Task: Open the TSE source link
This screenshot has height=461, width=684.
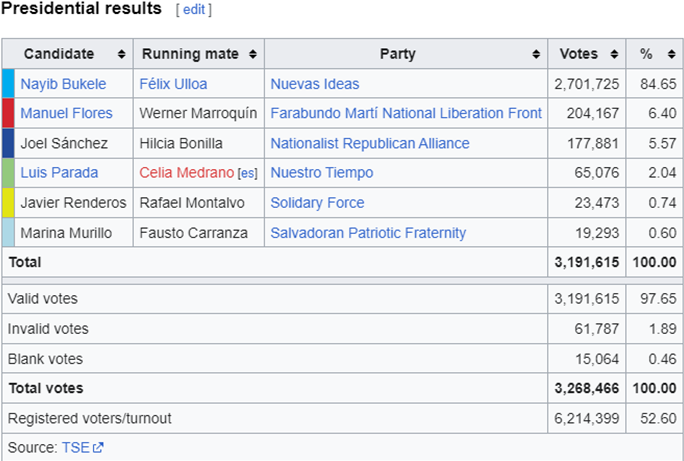Action: [75, 447]
